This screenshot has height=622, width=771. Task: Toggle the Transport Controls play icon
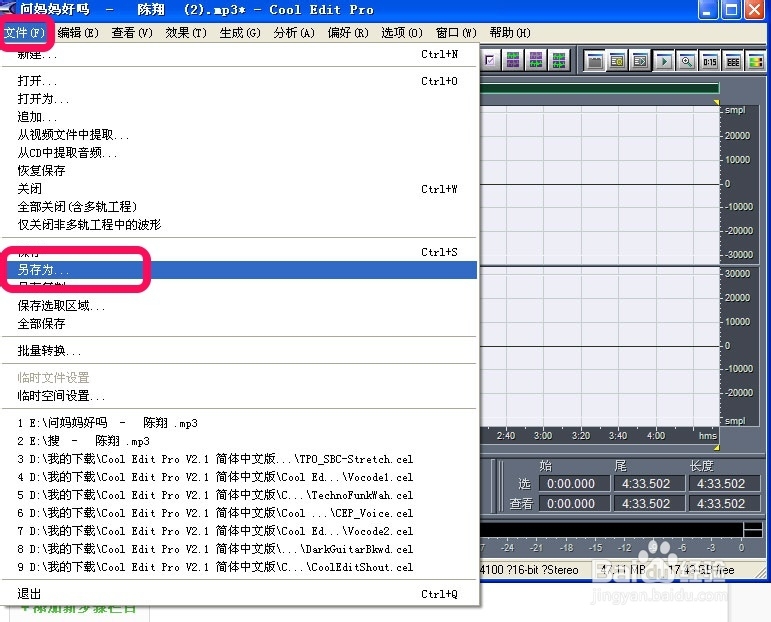point(664,61)
